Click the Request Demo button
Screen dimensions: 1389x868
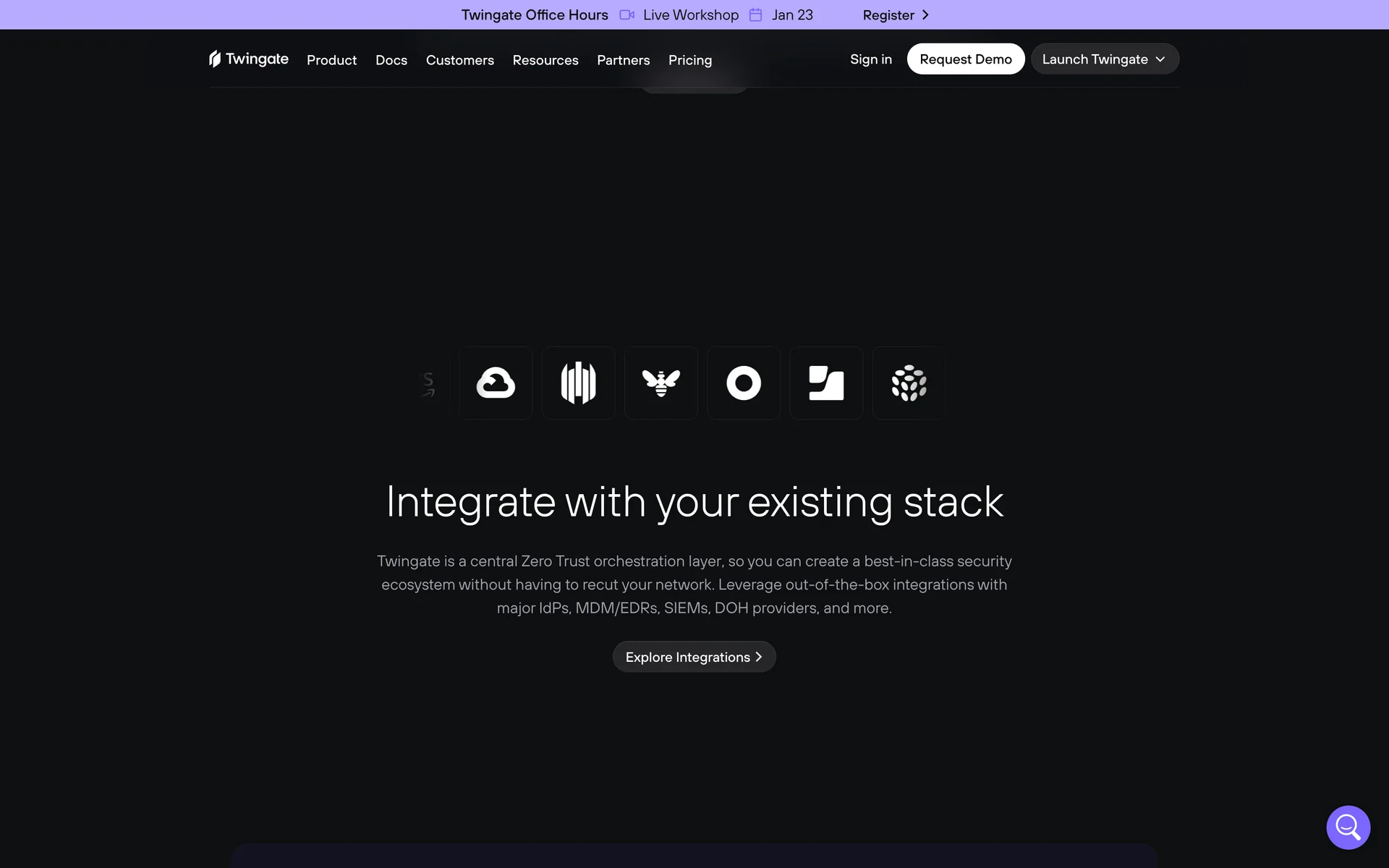pyautogui.click(x=965, y=59)
